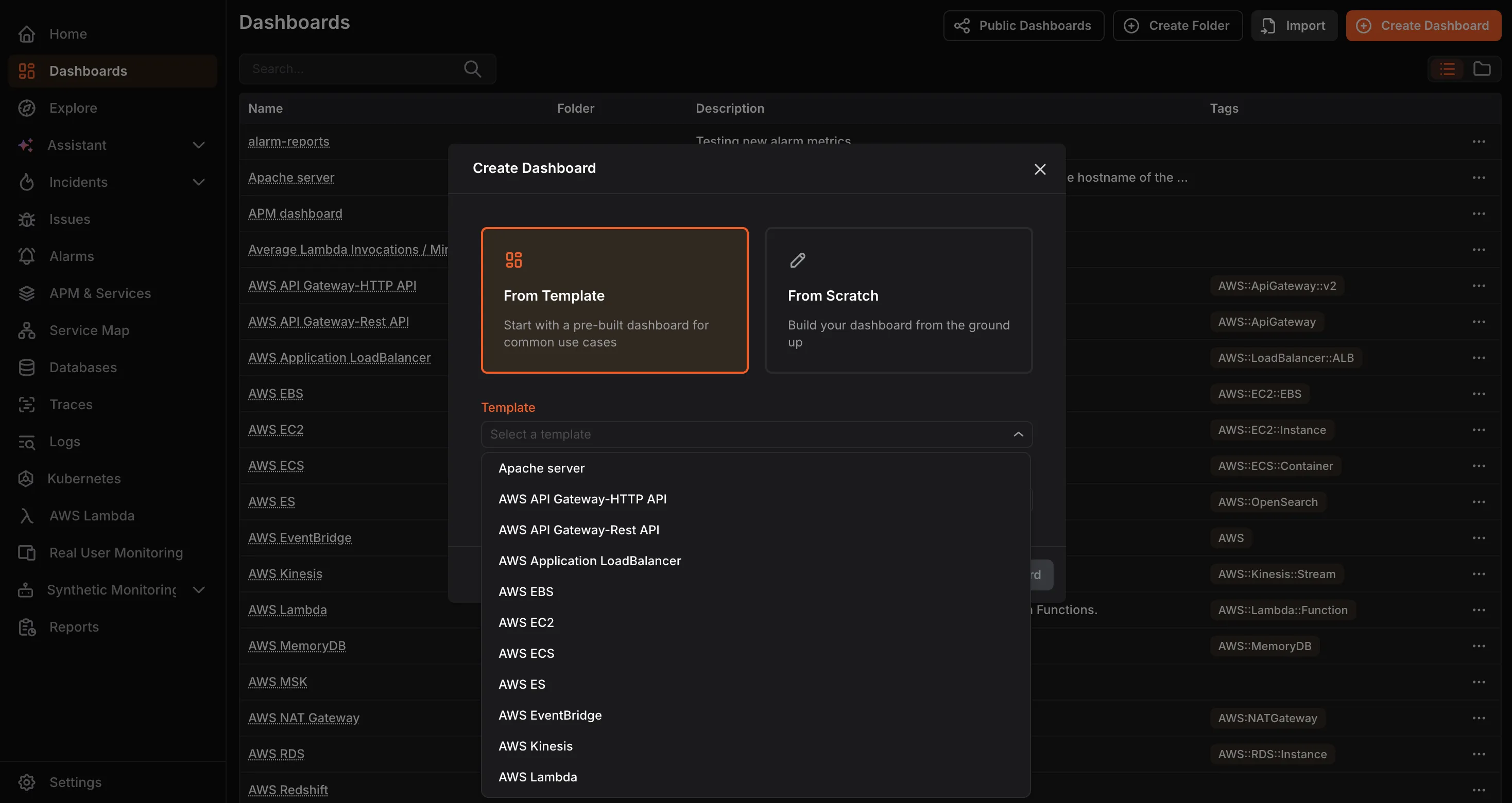Viewport: 1512px width, 803px height.
Task: Click the AWS::Lambda::Function tag
Action: (1282, 610)
